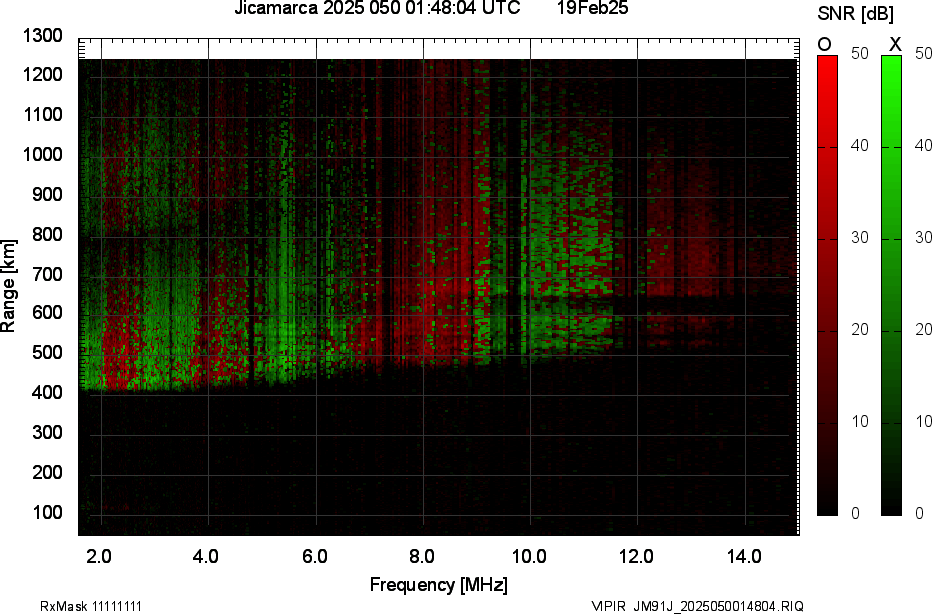Click the 800 km range tick label
Image resolution: width=932 pixels, height=614 pixels.
(x=46, y=234)
